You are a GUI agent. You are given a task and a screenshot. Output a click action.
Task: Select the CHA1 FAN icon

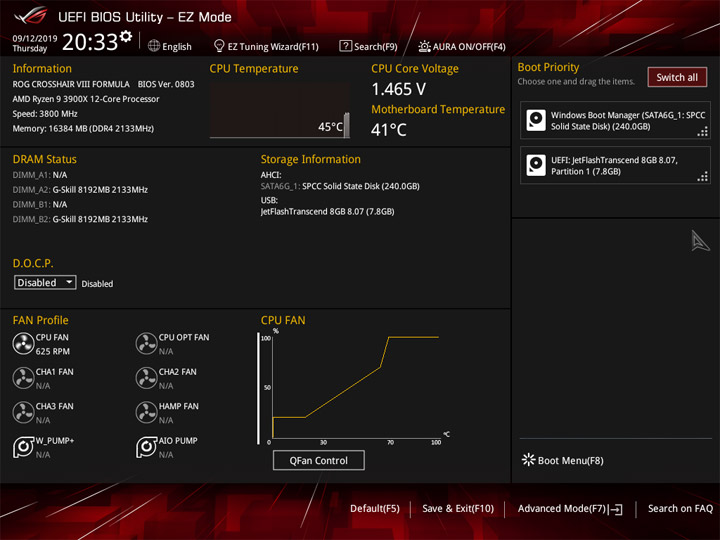pos(23,378)
